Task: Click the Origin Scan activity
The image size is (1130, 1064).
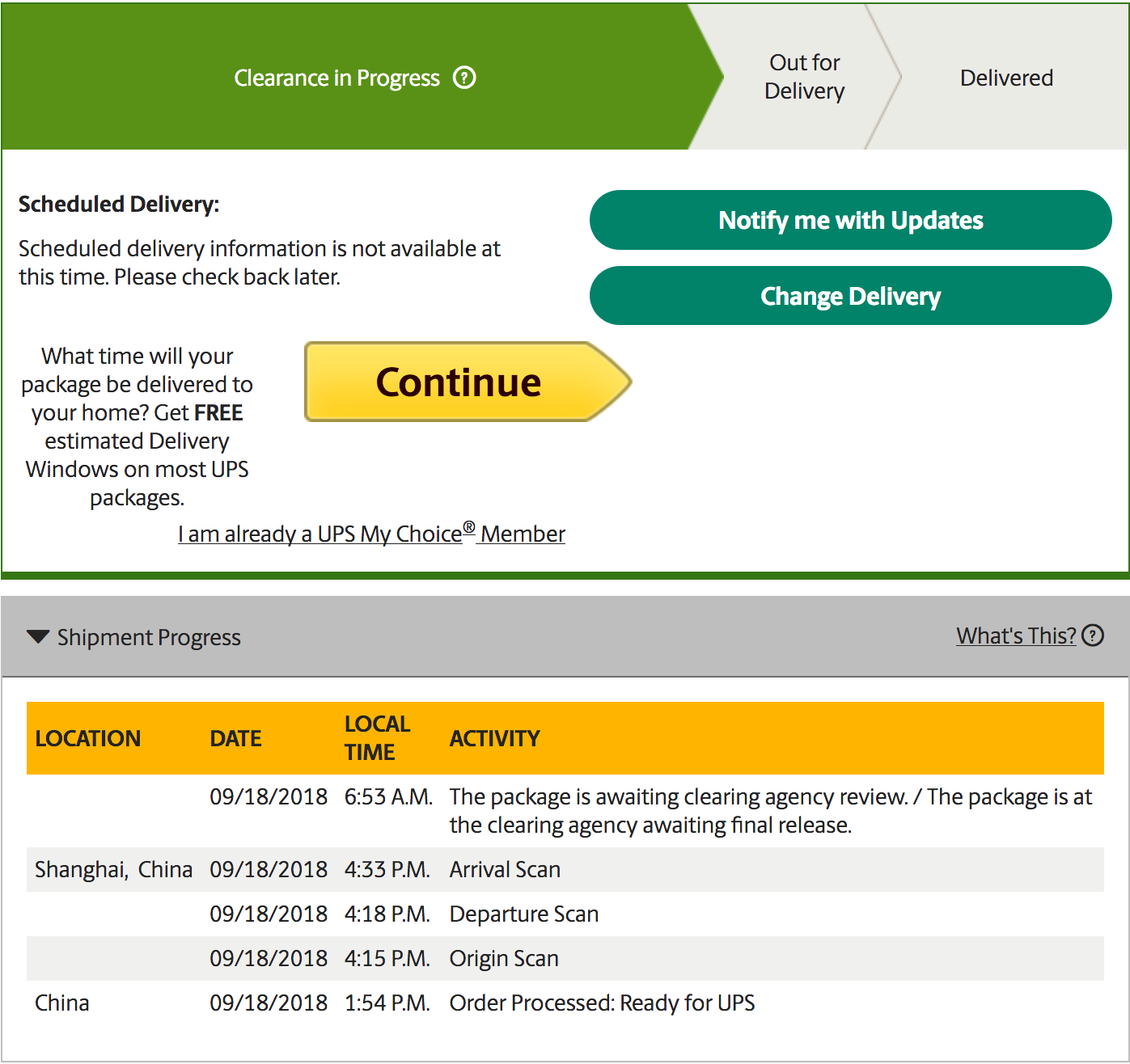Action: point(504,958)
